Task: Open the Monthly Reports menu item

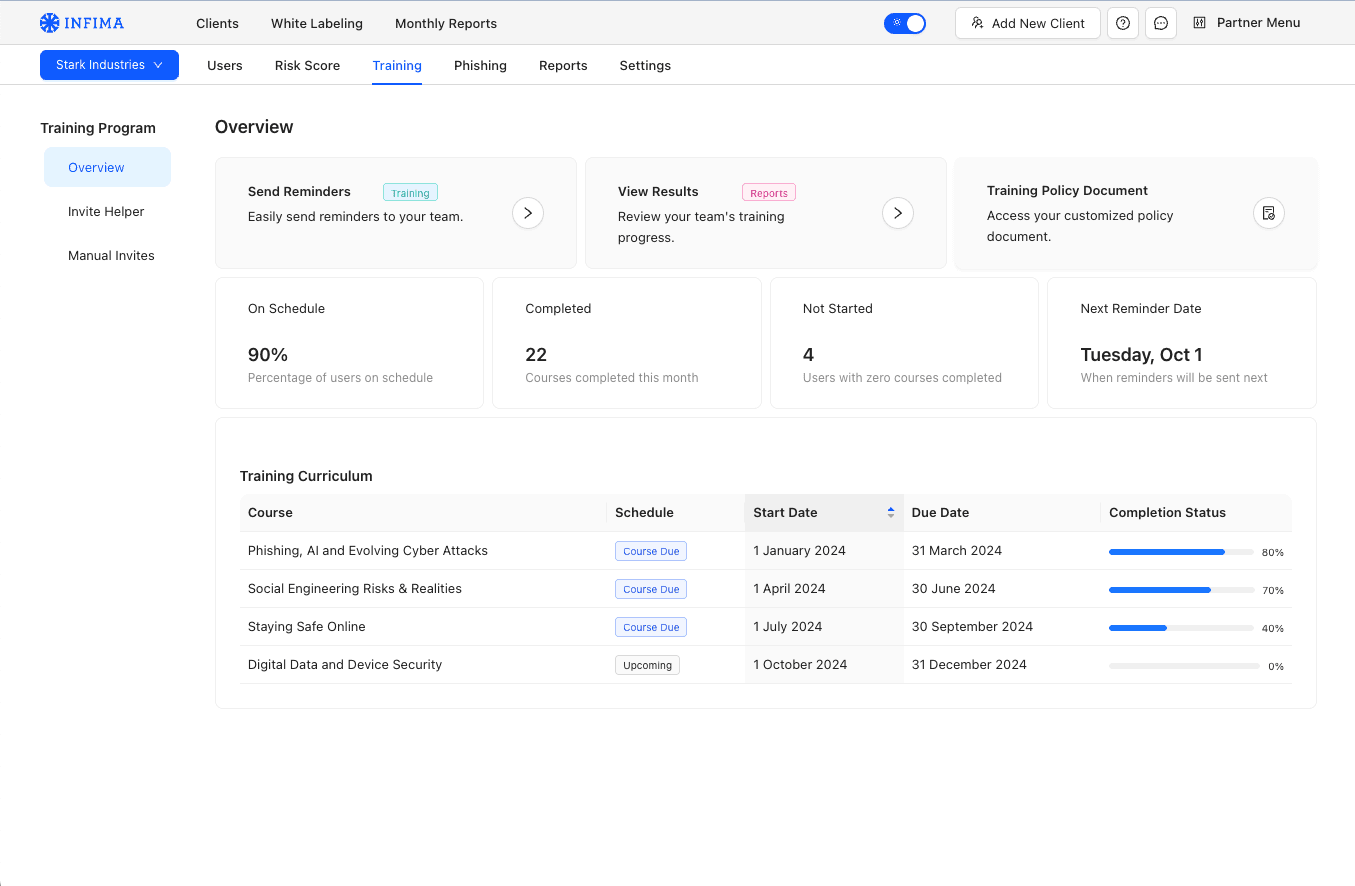Action: 446,23
